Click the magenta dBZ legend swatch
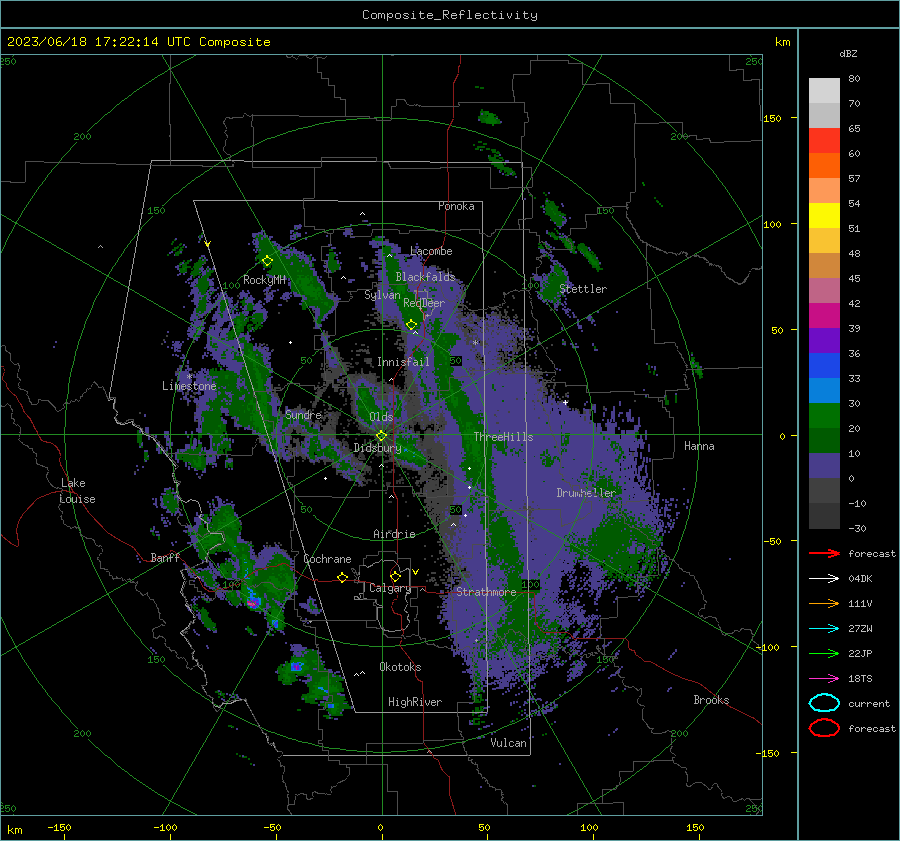This screenshot has width=900, height=841. pyautogui.click(x=824, y=315)
